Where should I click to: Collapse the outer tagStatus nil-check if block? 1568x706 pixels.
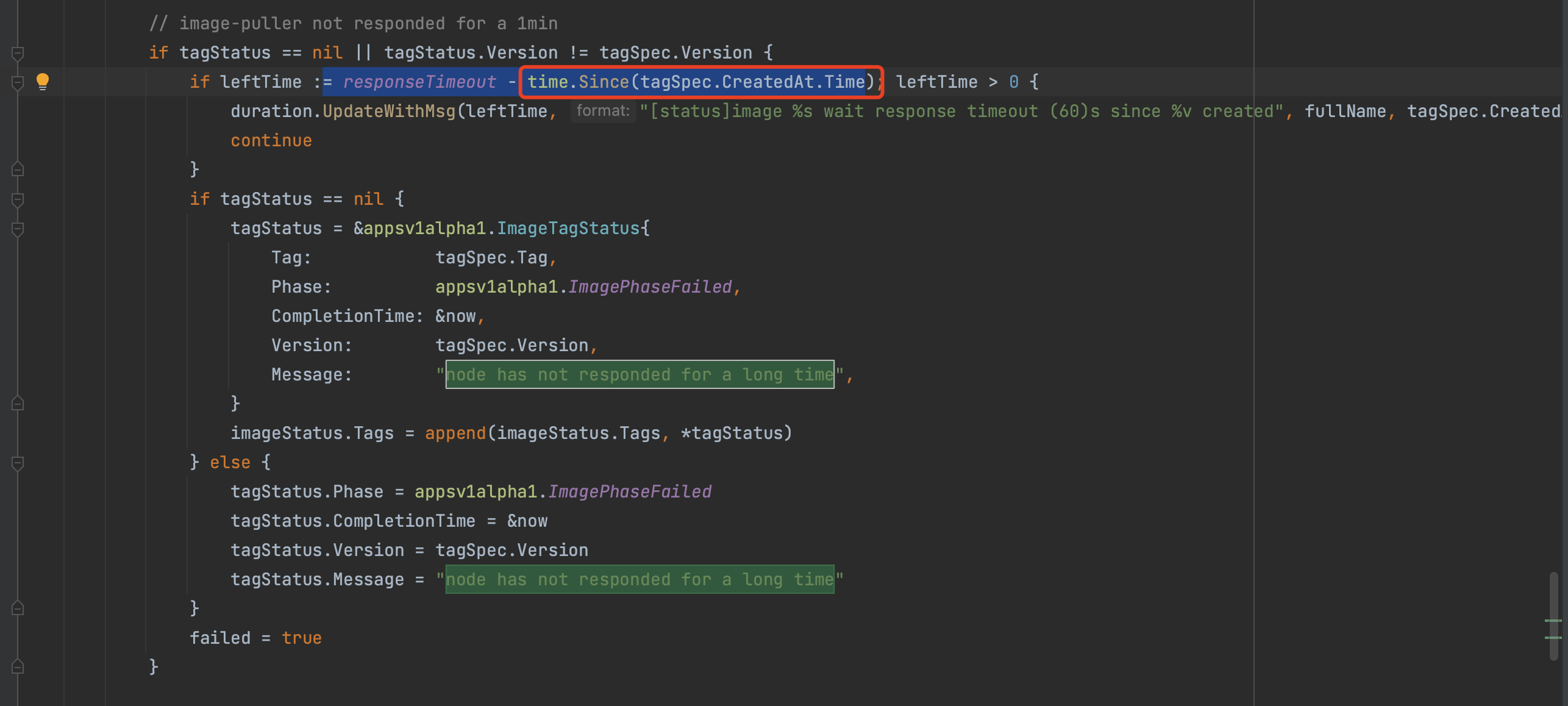16,52
